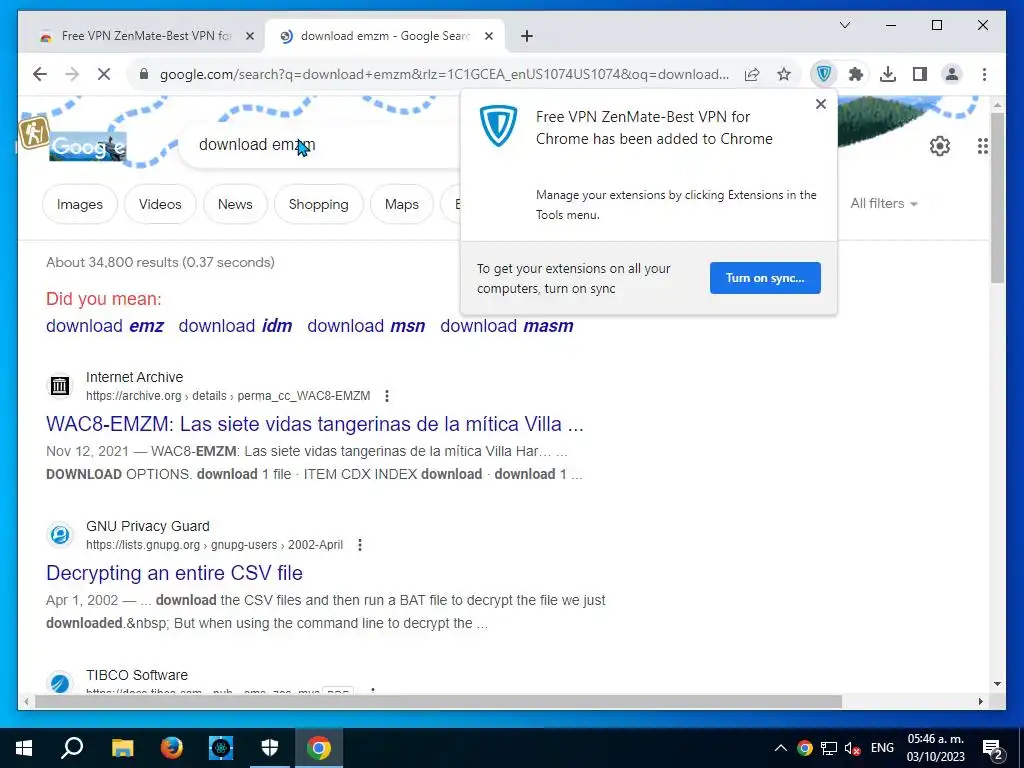Open the tab search chevron

click(x=844, y=25)
